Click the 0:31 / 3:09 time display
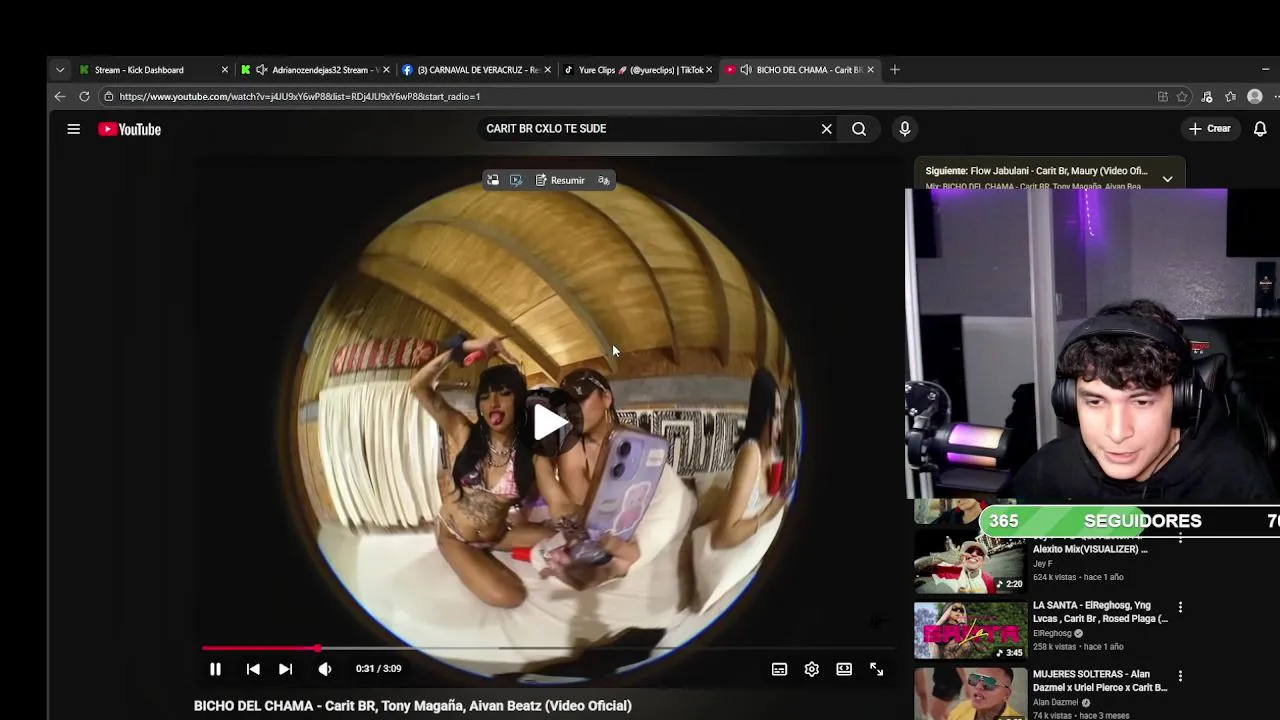Image resolution: width=1280 pixels, height=720 pixels. click(x=378, y=669)
